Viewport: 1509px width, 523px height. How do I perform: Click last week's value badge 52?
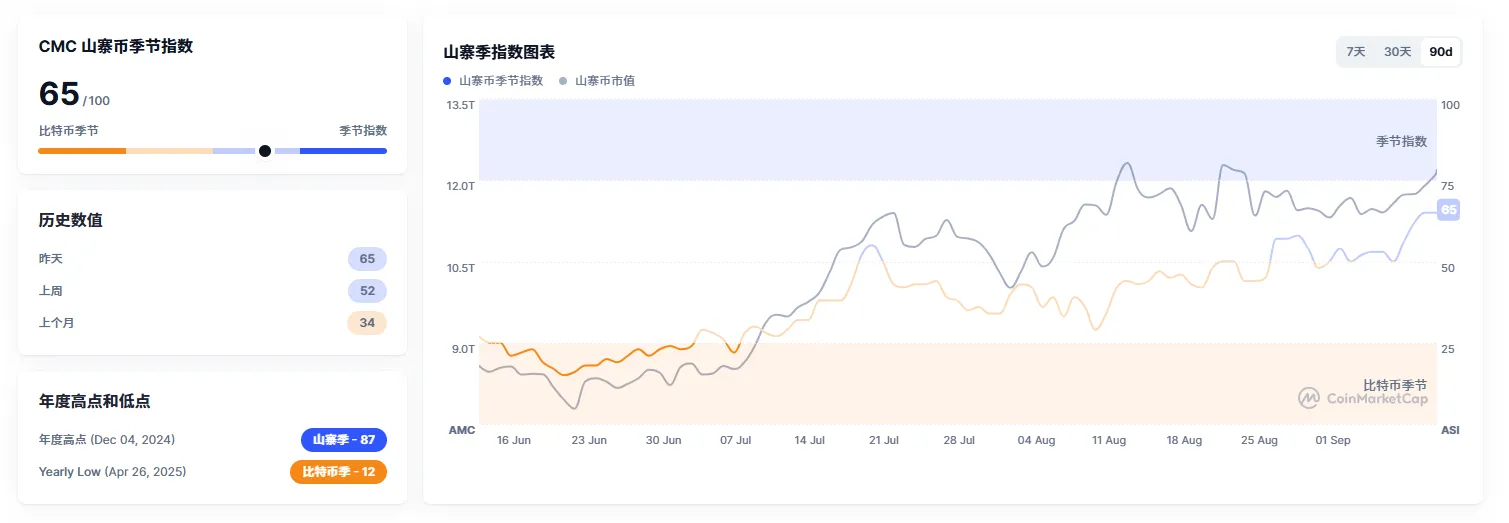[x=367, y=291]
